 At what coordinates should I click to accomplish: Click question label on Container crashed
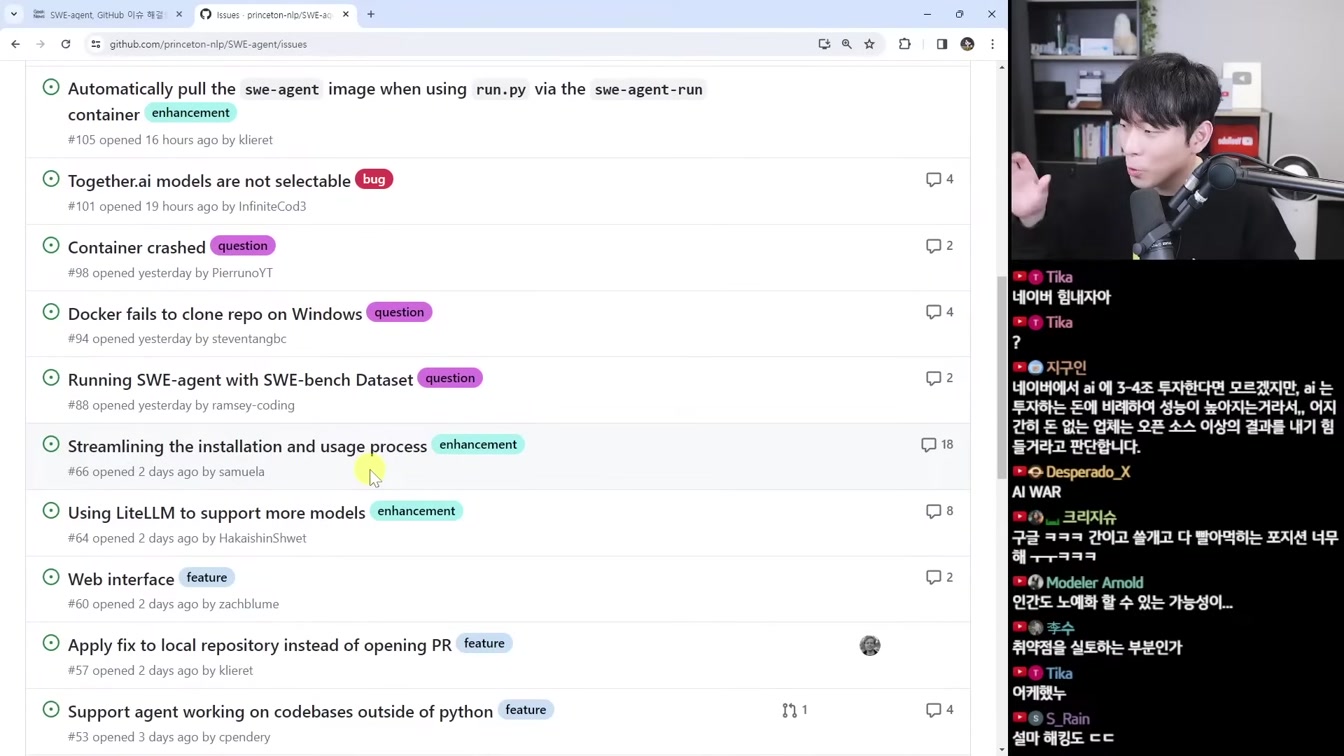click(x=243, y=246)
